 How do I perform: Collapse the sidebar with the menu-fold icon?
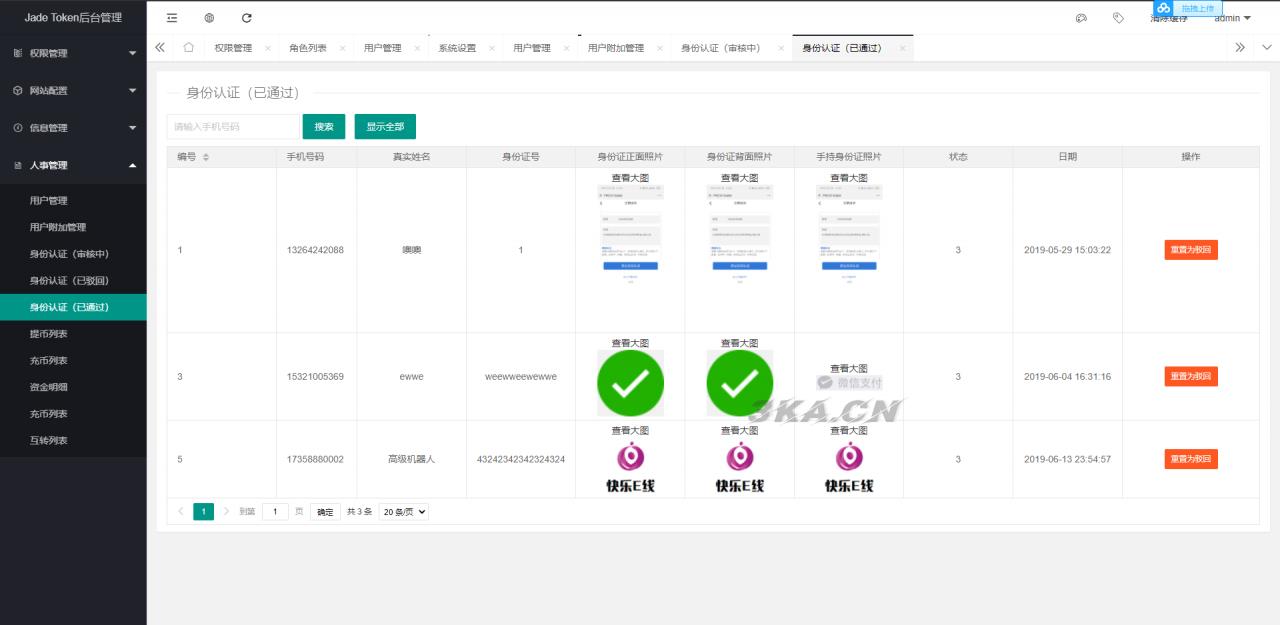pos(172,18)
